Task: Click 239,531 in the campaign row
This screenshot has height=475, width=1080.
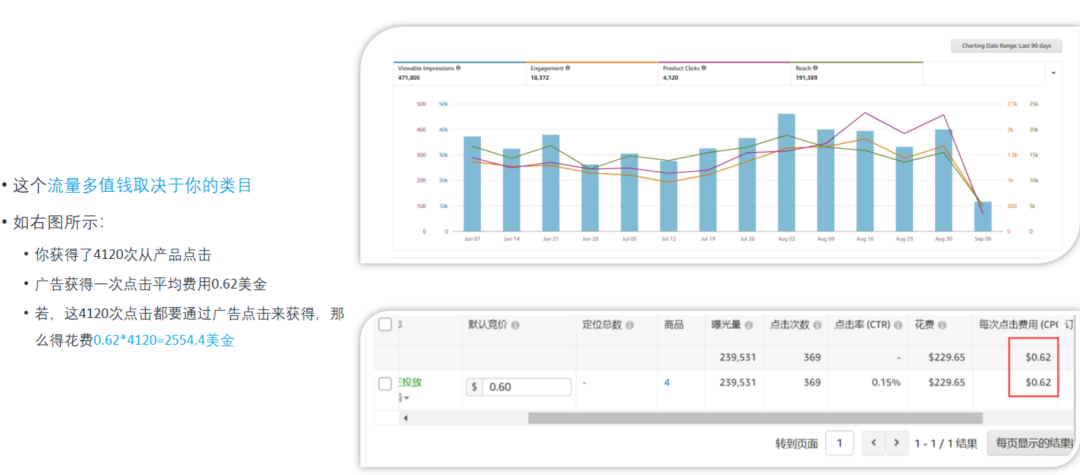Action: click(738, 382)
